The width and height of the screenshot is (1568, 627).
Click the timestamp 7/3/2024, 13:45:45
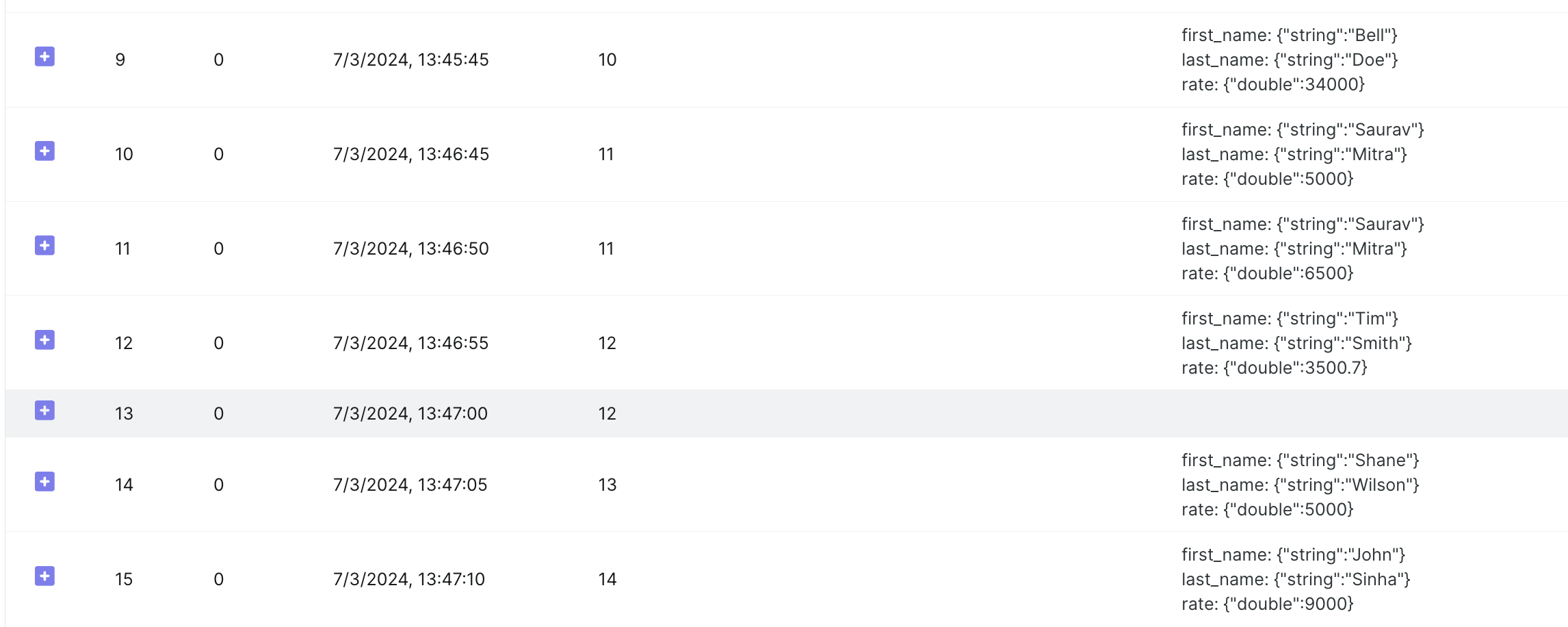click(410, 60)
